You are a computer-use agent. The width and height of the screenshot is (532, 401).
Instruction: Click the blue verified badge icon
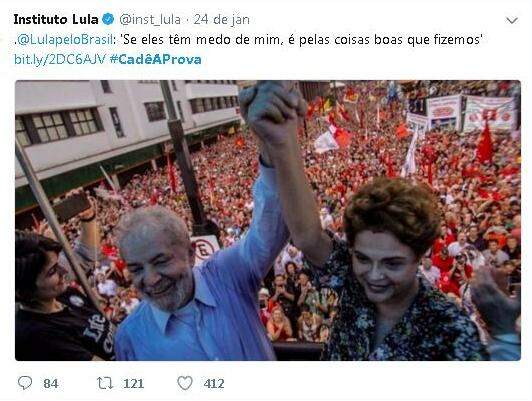[x=108, y=19]
